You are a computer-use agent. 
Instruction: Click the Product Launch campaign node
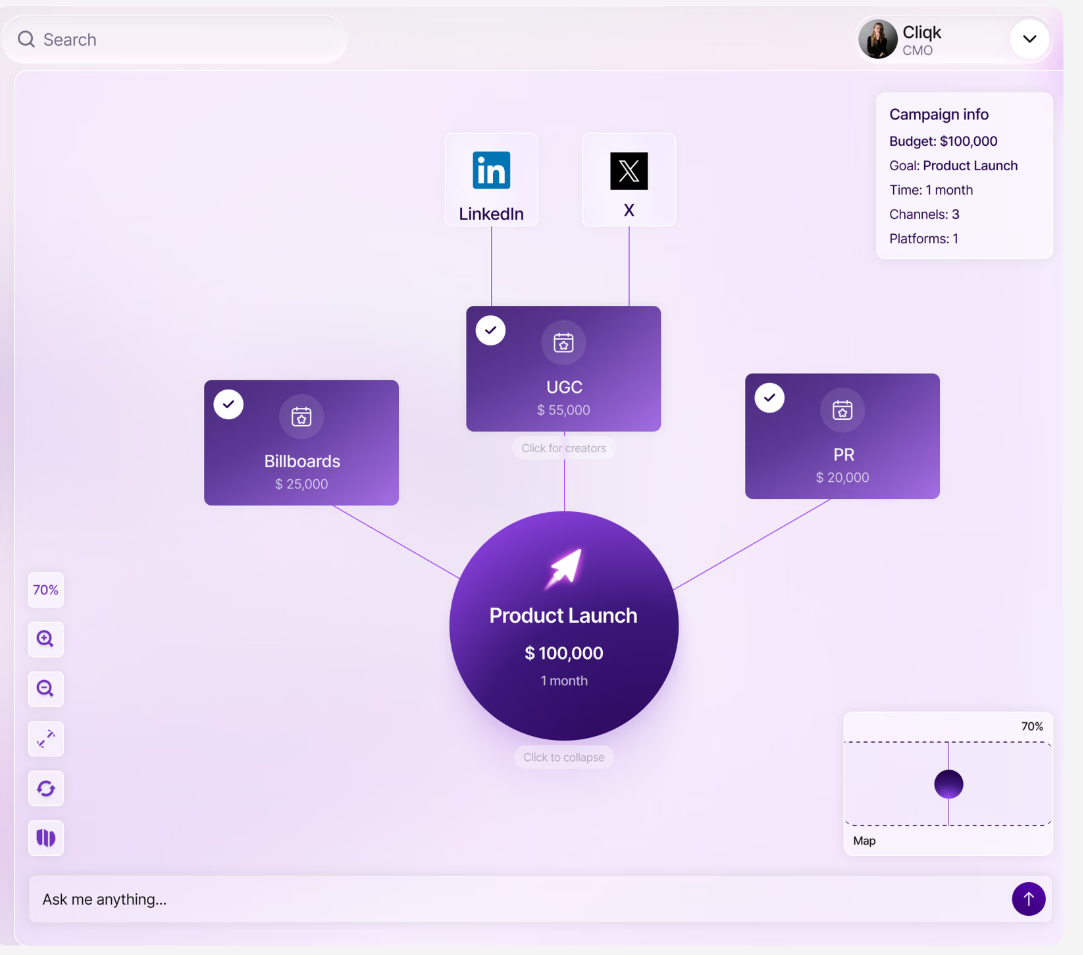coord(563,625)
